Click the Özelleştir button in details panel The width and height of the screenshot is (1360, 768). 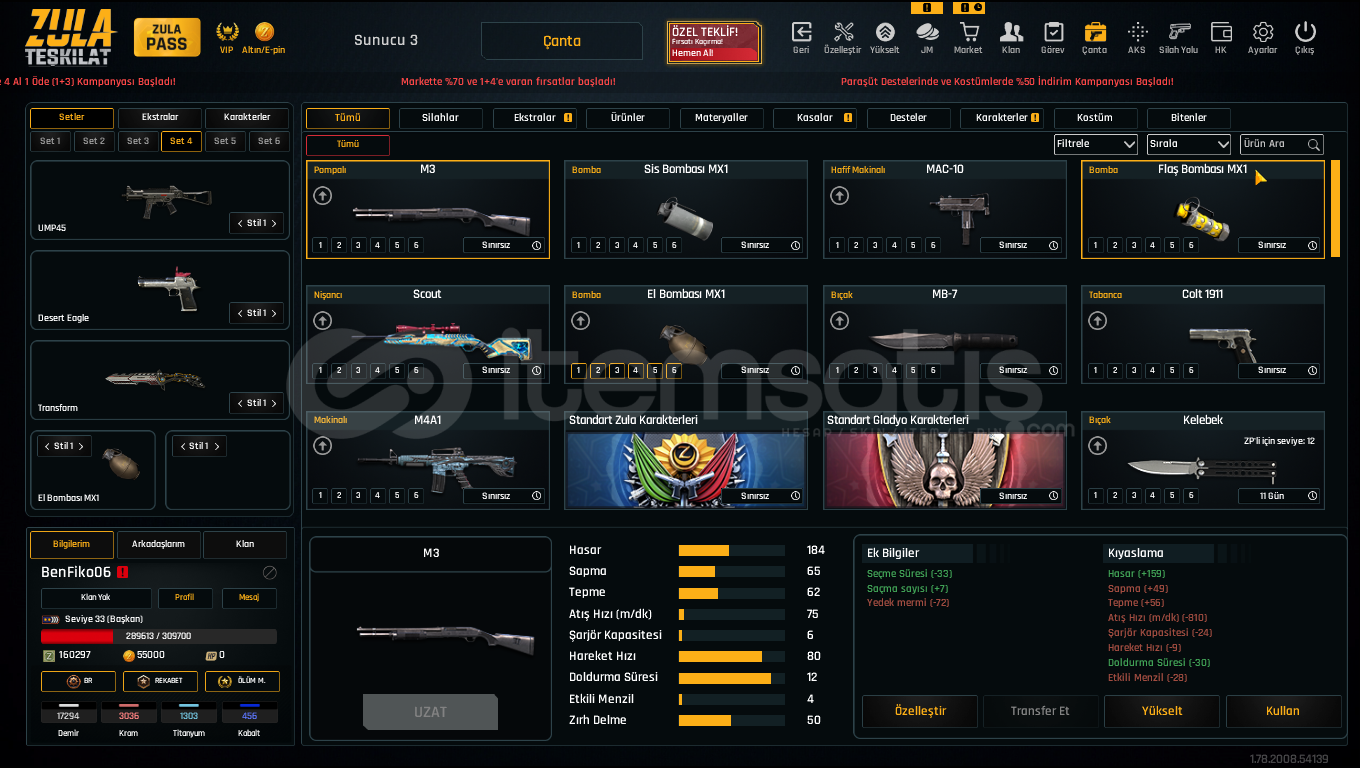pos(920,711)
